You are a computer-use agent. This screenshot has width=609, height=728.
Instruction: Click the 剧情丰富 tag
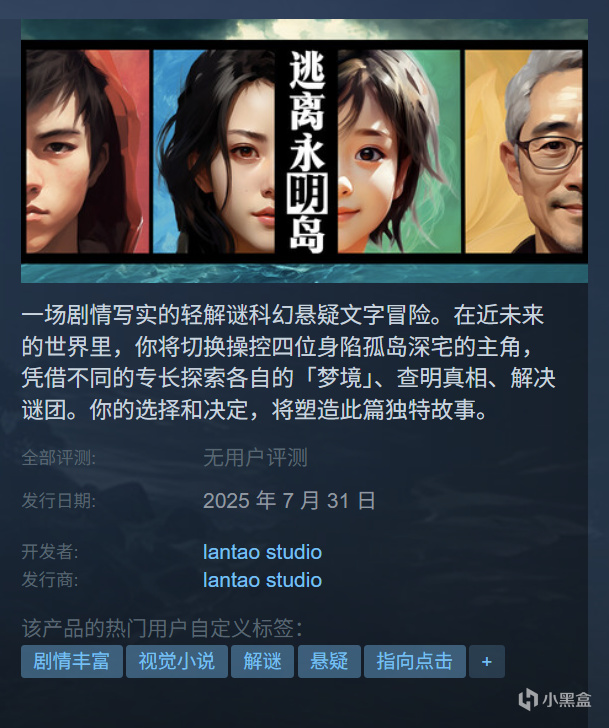tap(72, 661)
